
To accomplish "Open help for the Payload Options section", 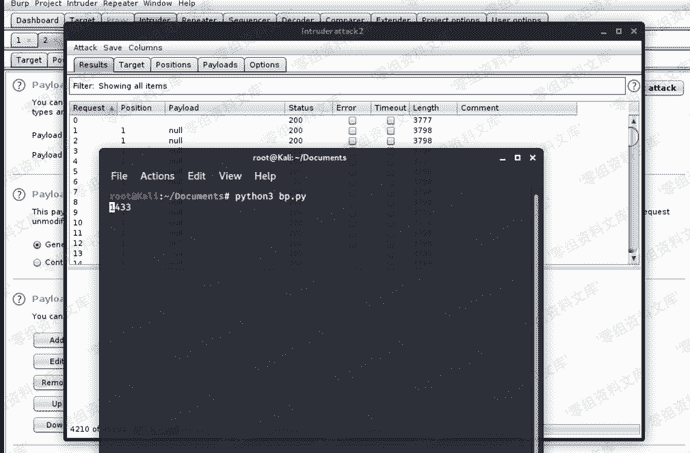I will tap(19, 195).
